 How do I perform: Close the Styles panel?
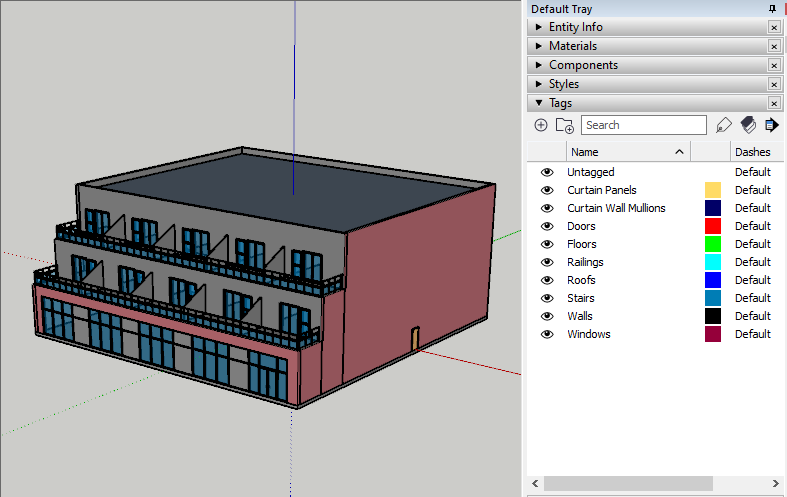coord(773,84)
